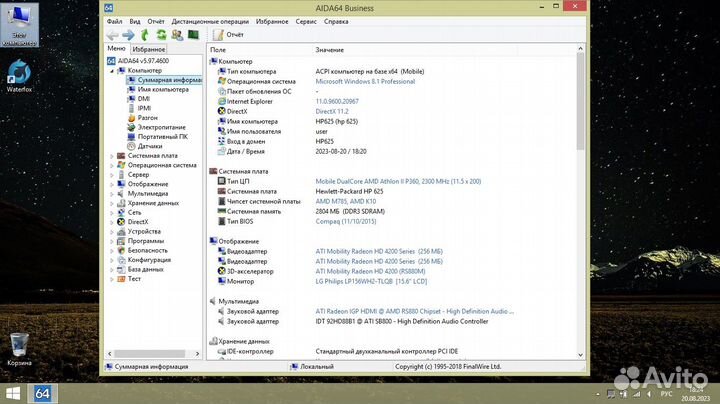Open the Compaq (11/10/2015) BIOS link
720x404 pixels.
pos(346,221)
